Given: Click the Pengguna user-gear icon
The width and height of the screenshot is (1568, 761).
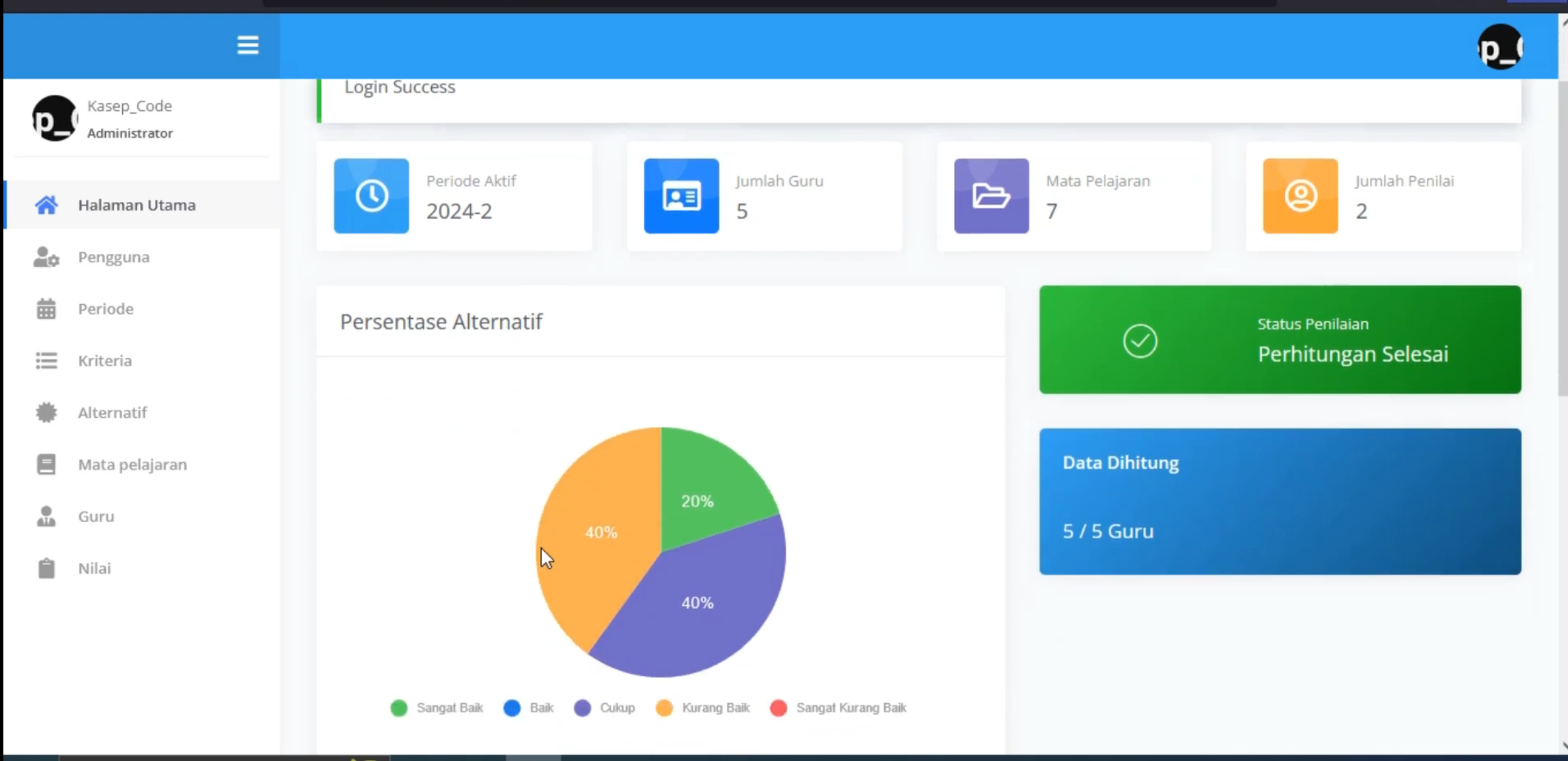Looking at the screenshot, I should click(x=46, y=257).
